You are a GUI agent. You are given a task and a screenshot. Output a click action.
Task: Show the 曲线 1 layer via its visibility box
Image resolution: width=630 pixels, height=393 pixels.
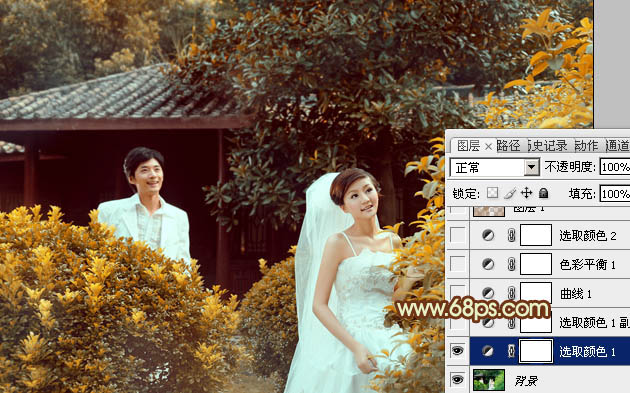pos(458,292)
